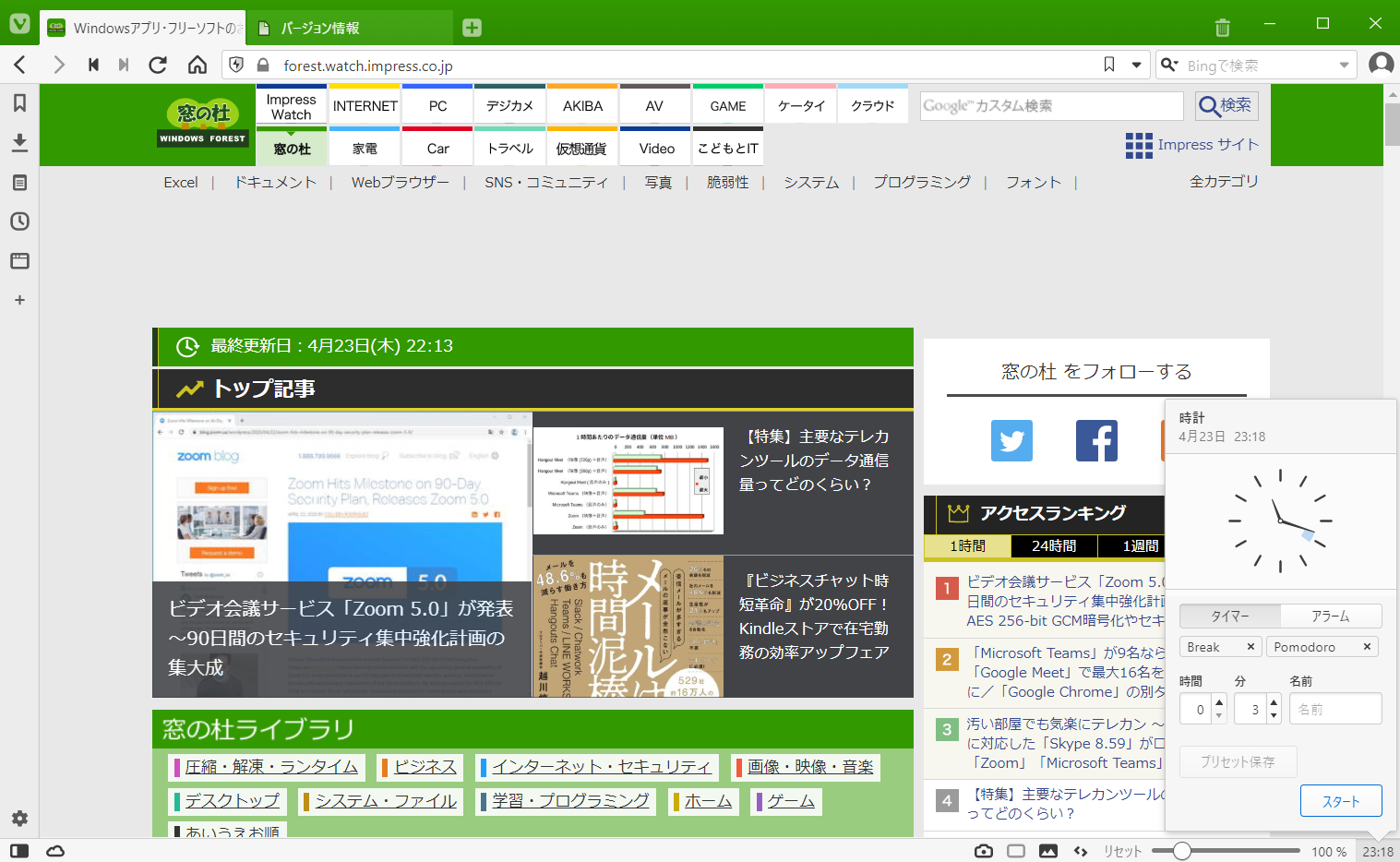1400x862 pixels.
Task: Open browser settings gear
Action: [19, 819]
